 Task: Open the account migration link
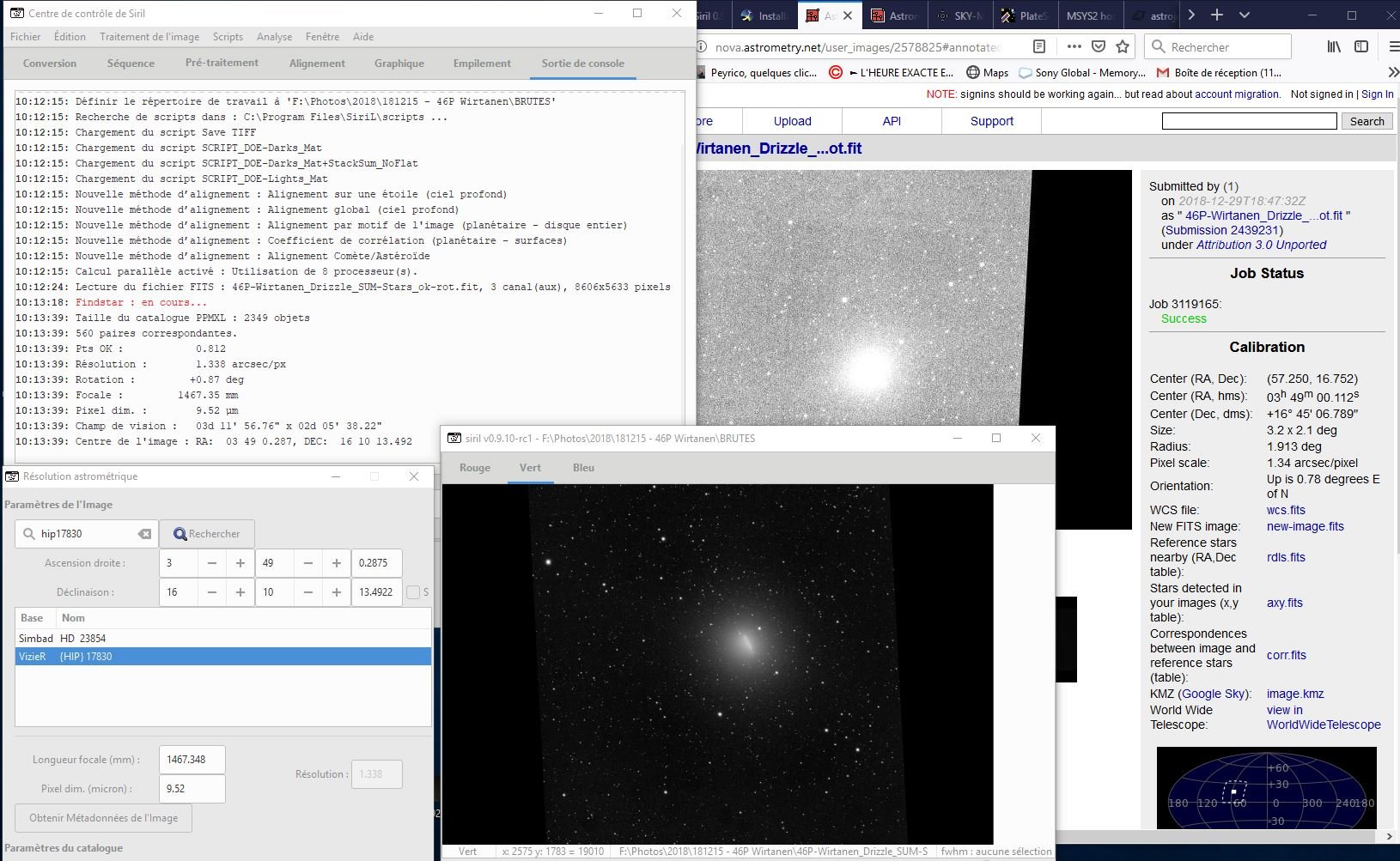coord(1237,94)
